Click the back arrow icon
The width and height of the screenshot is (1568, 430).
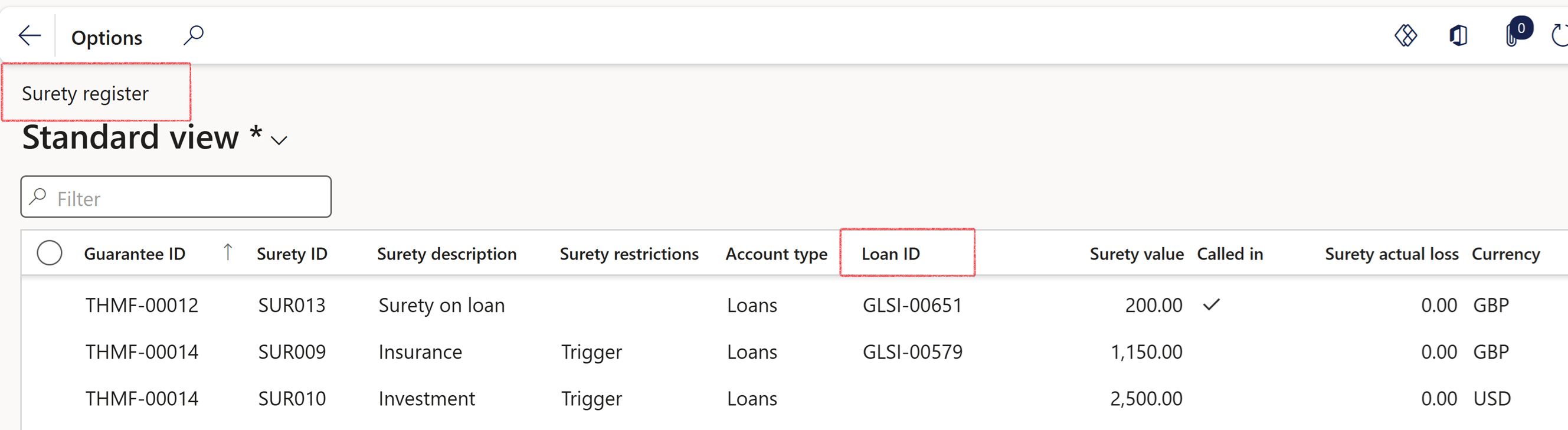pyautogui.click(x=30, y=36)
